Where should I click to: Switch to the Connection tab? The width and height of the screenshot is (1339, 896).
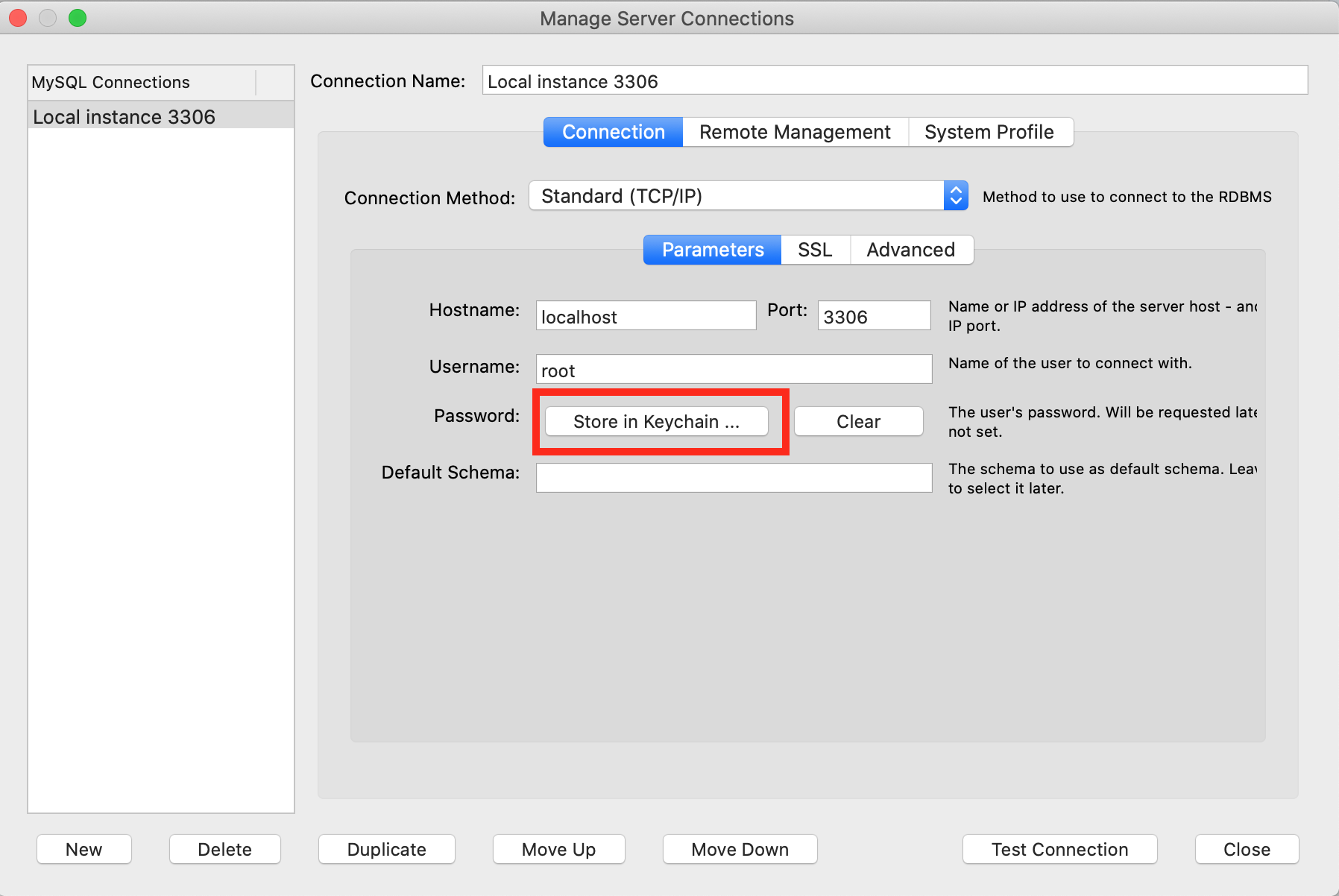coord(613,132)
